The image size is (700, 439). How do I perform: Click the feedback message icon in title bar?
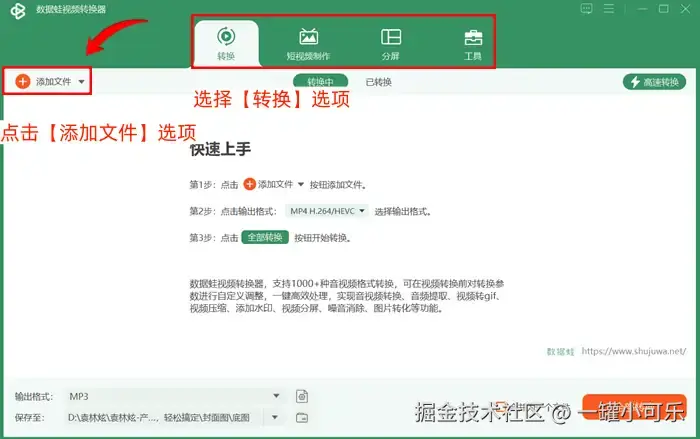point(586,8)
